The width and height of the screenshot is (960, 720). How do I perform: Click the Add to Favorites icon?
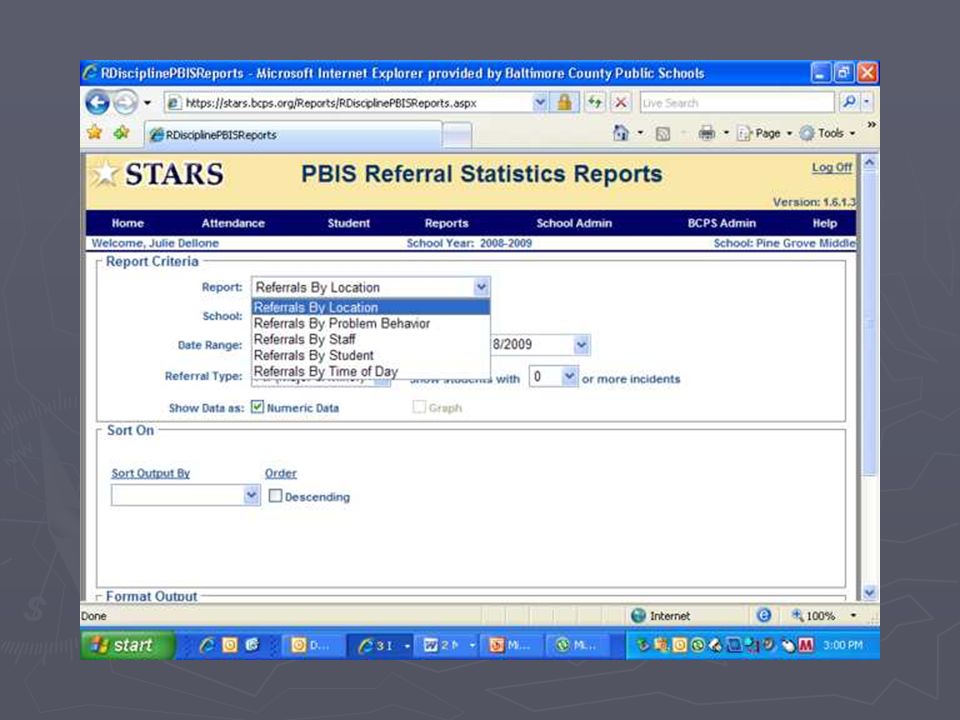click(121, 132)
